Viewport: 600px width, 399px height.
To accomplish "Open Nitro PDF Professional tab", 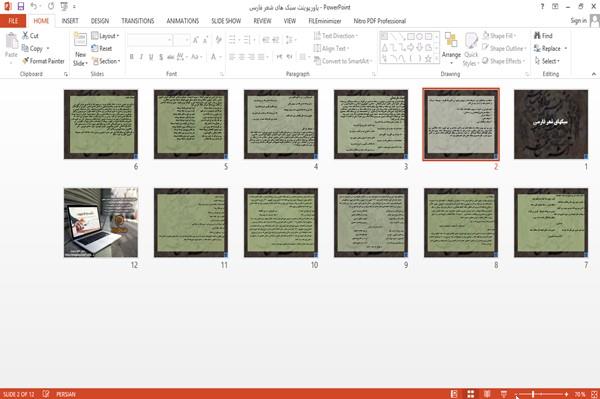I will 380,21.
